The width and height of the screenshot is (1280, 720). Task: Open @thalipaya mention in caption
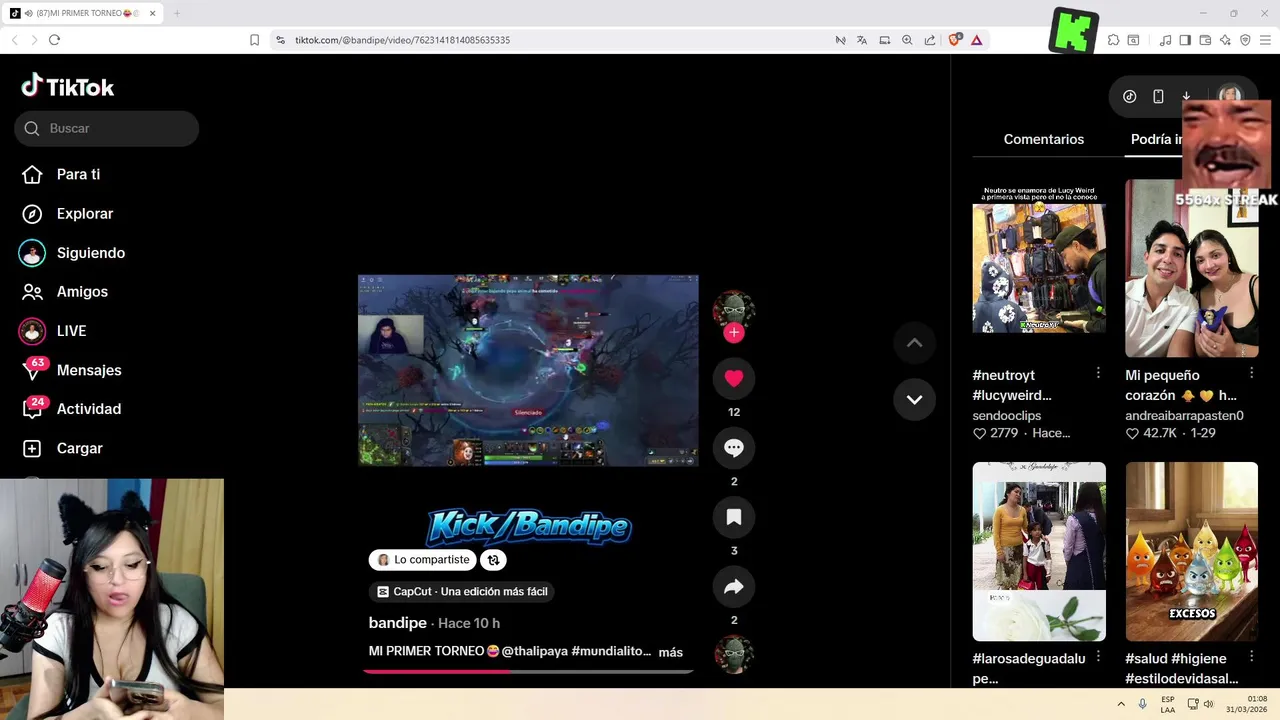tap(534, 651)
